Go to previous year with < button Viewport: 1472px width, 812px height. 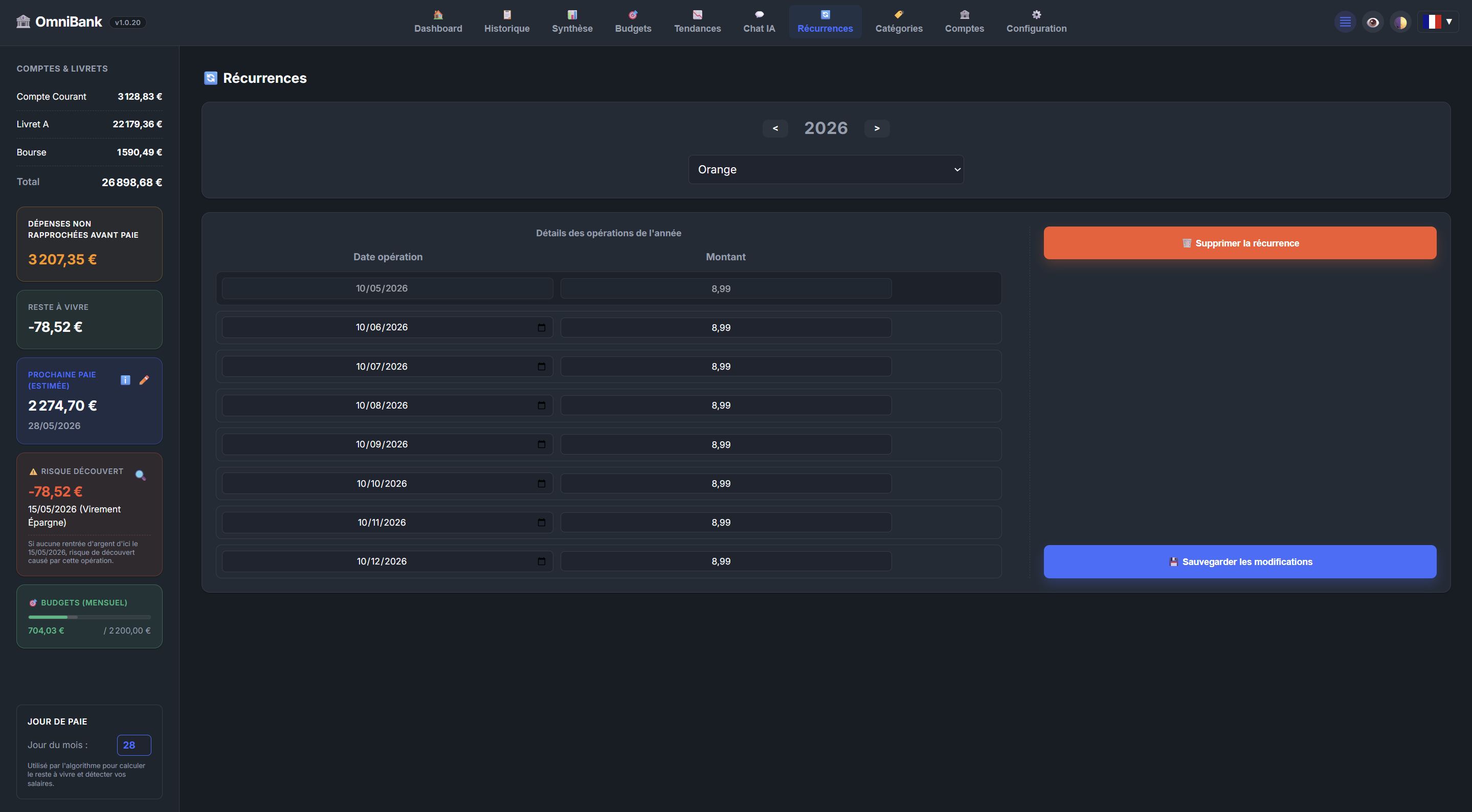click(775, 128)
